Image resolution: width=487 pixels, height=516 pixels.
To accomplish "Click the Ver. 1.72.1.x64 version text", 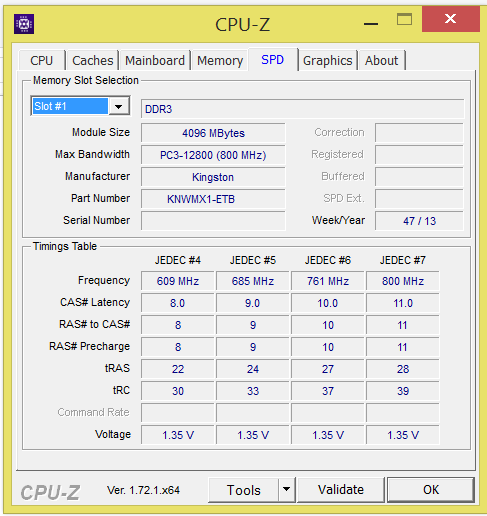I will (143, 490).
